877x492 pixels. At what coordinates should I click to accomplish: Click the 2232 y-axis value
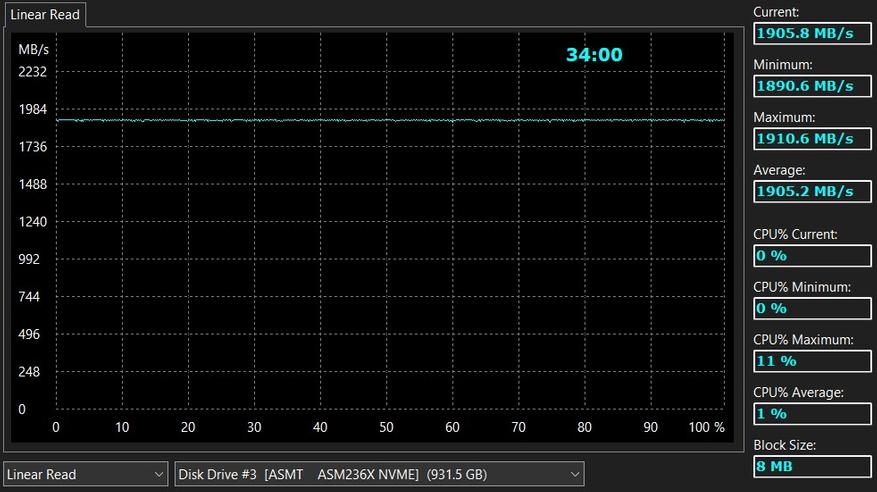[x=32, y=72]
